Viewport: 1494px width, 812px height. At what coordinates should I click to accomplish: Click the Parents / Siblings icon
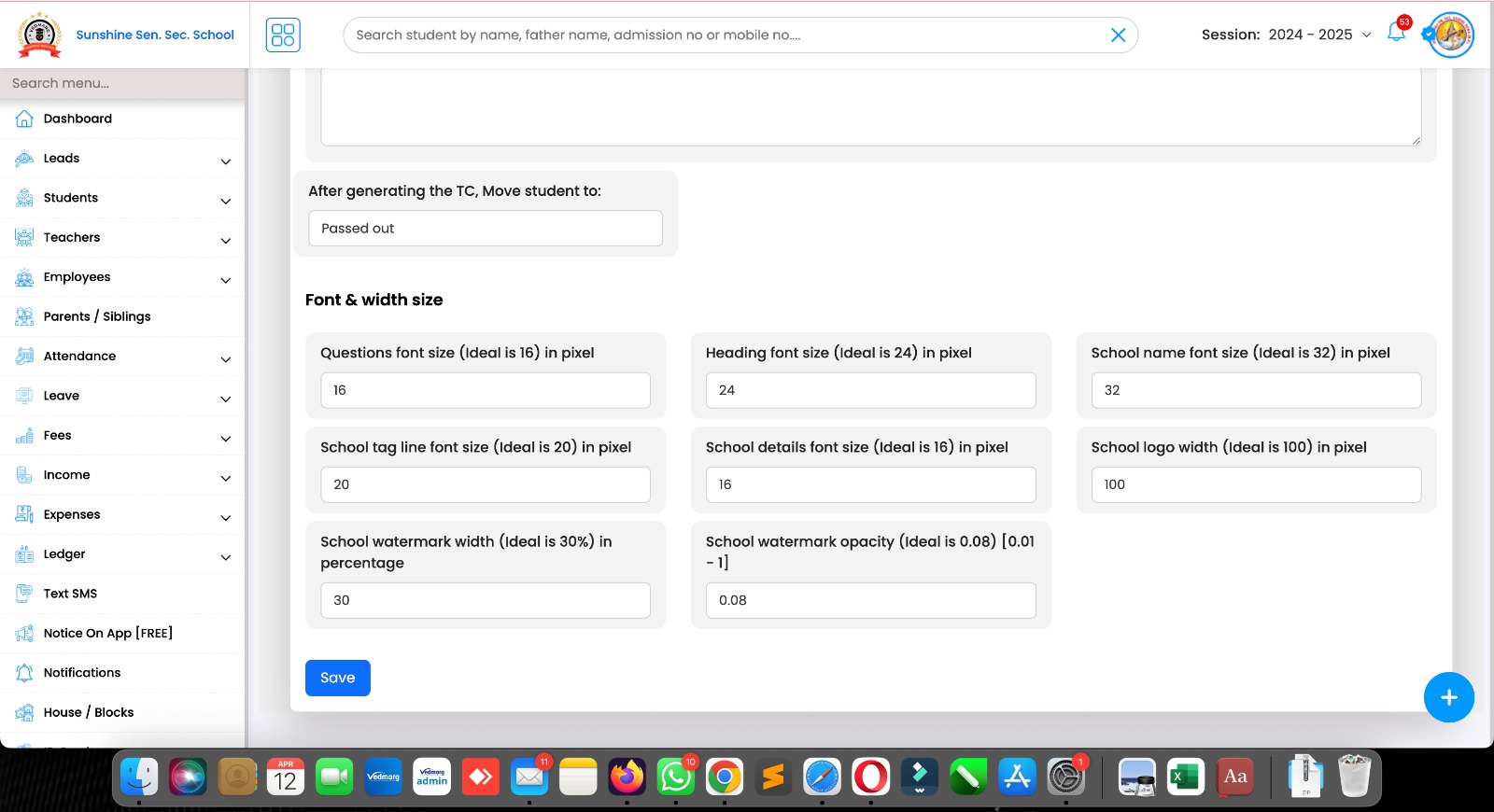(24, 316)
